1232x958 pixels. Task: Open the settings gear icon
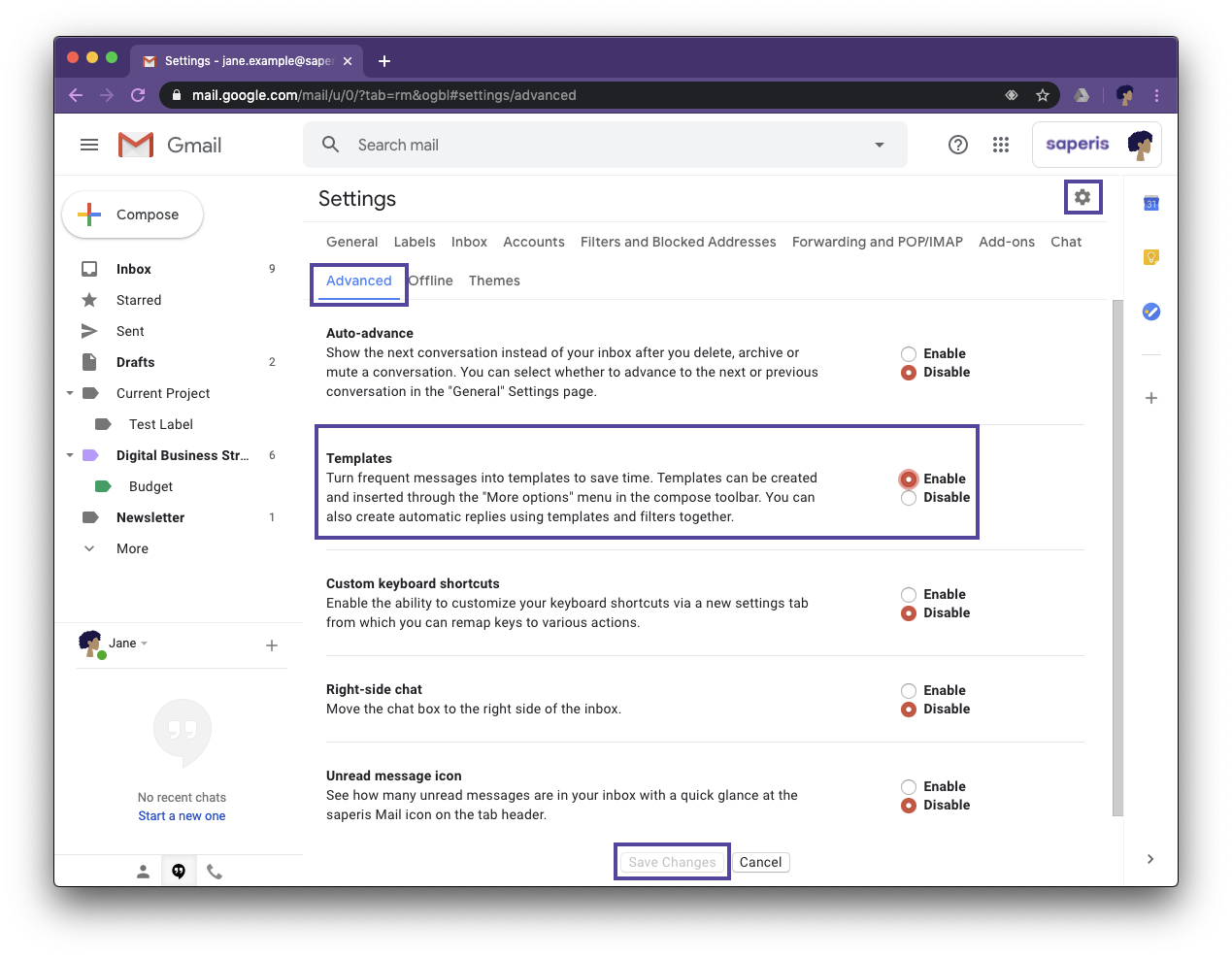click(1082, 197)
